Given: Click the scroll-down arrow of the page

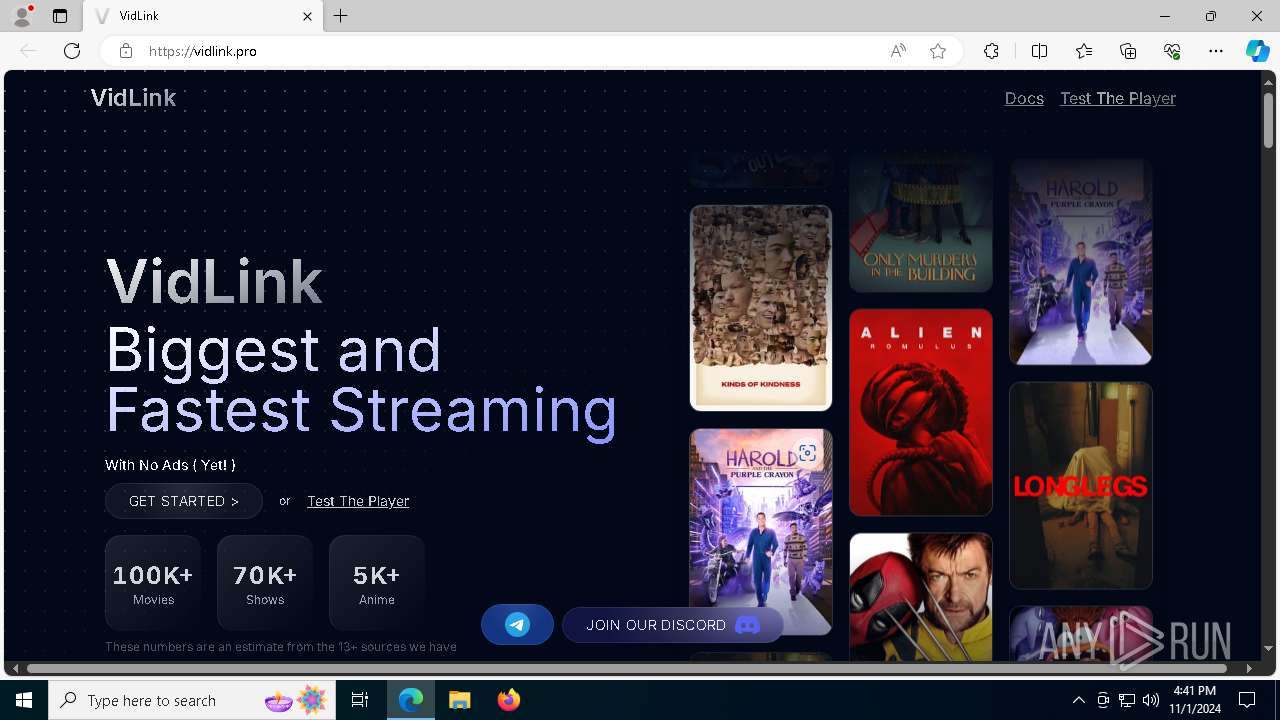Looking at the screenshot, I should tap(1268, 649).
